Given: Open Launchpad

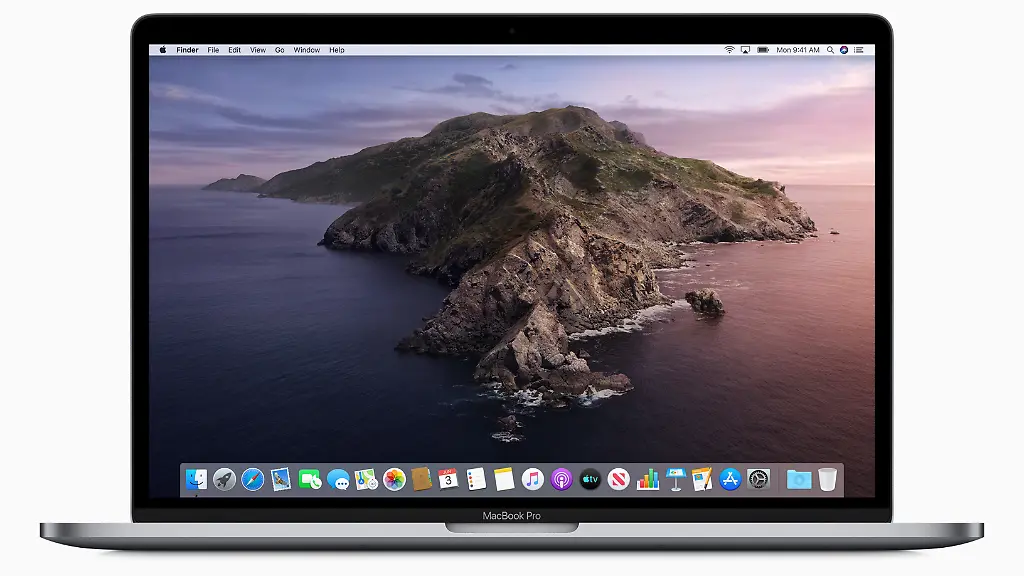Looking at the screenshot, I should 223,478.
